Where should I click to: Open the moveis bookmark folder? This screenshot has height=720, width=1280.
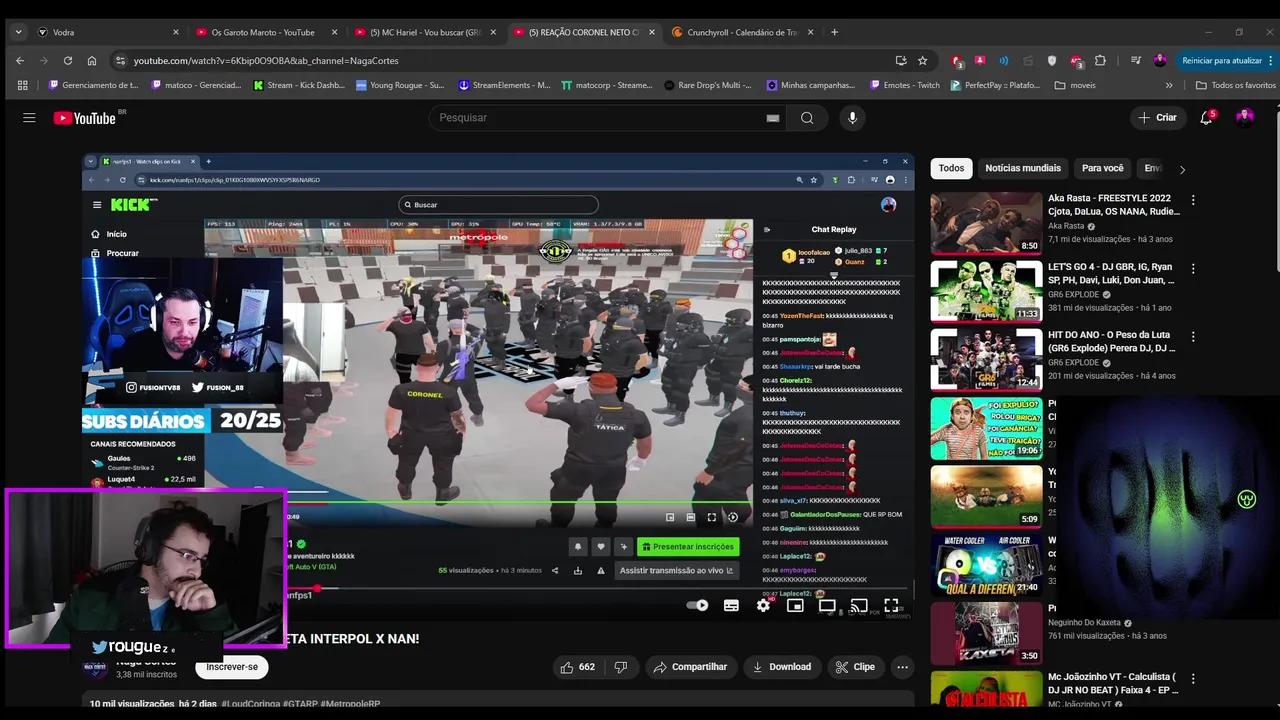[x=1075, y=85]
